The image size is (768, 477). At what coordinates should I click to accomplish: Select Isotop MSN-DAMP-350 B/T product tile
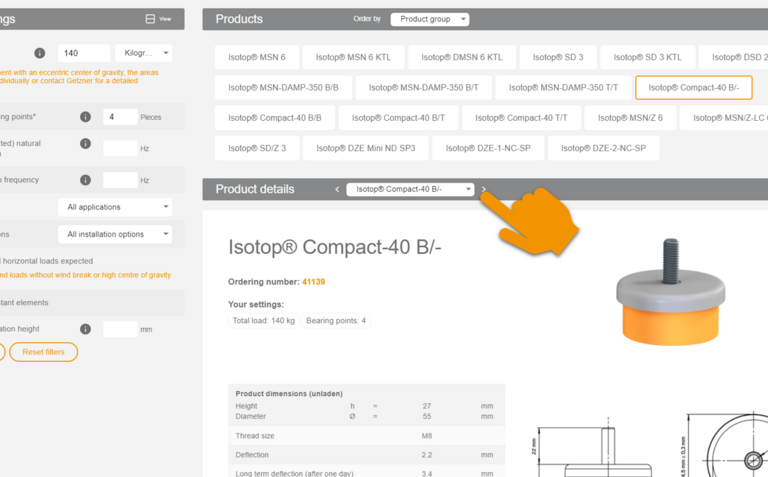[423, 88]
